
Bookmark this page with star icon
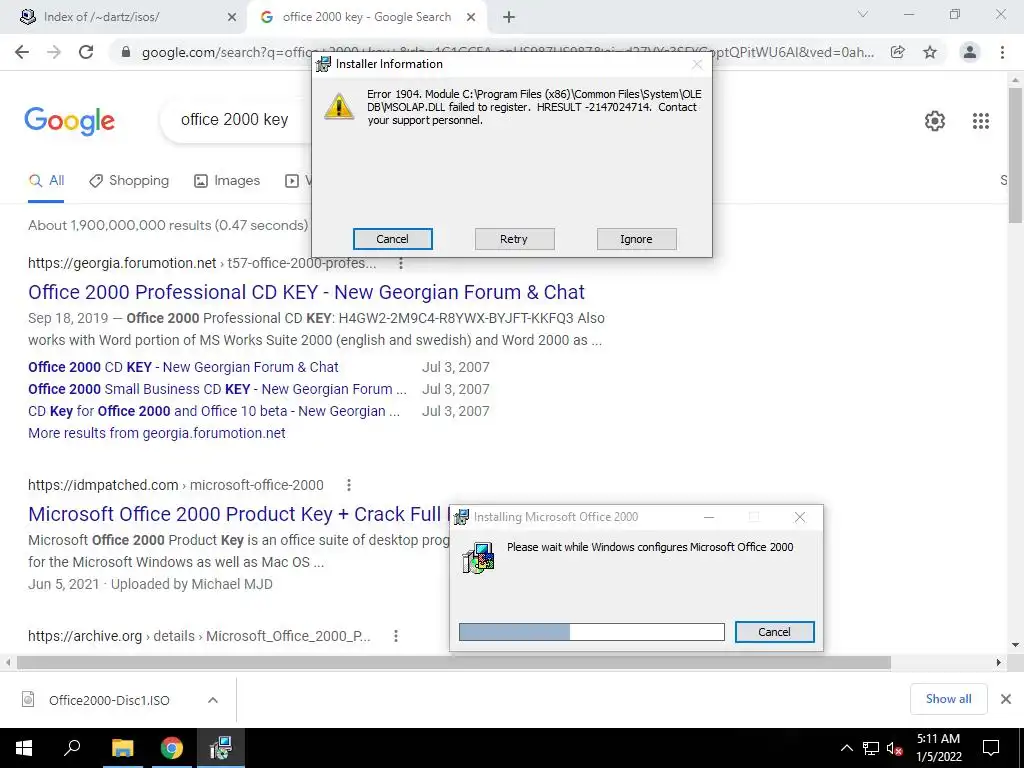(930, 52)
